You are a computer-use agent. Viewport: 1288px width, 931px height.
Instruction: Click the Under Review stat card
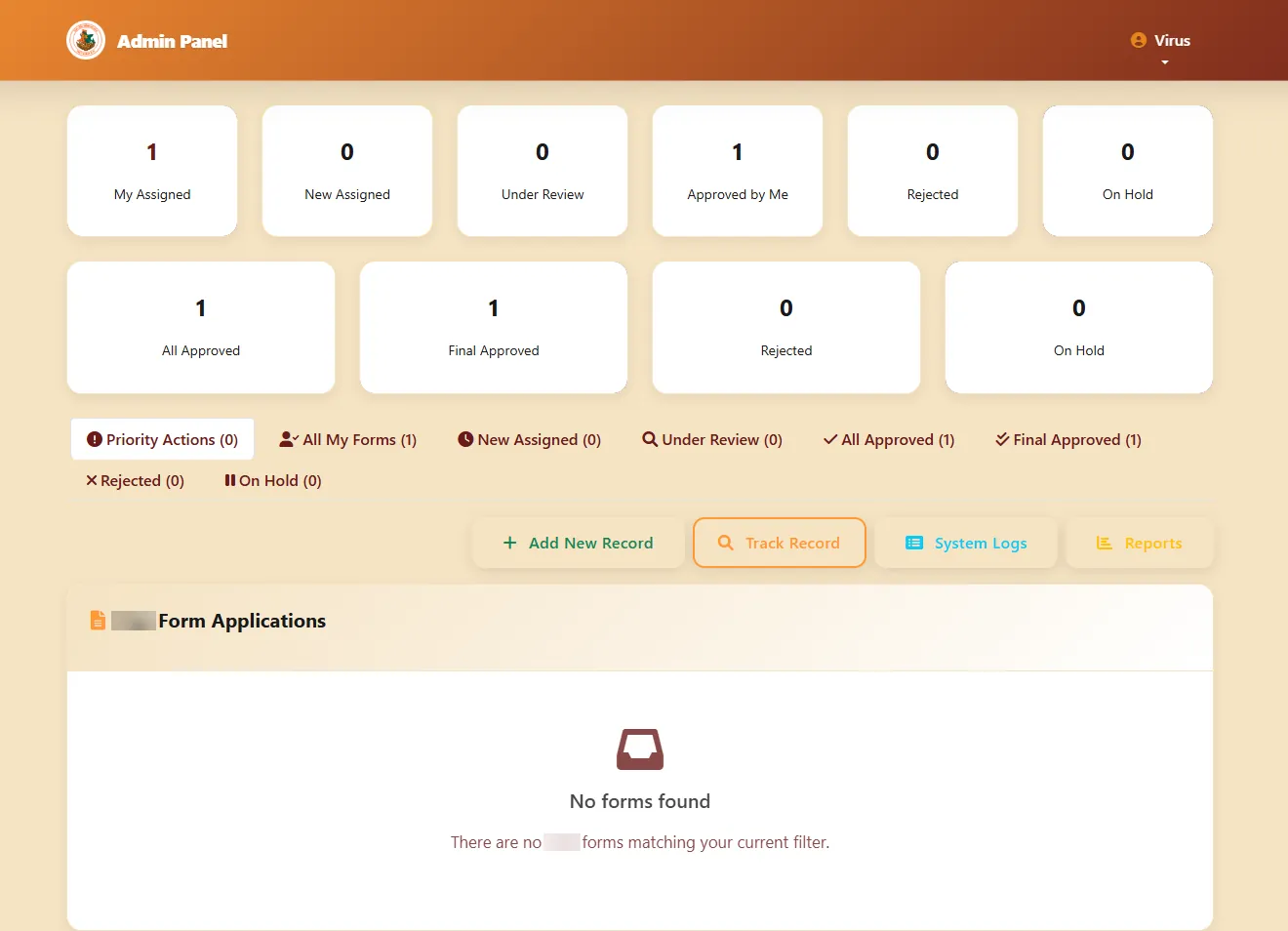[543, 171]
